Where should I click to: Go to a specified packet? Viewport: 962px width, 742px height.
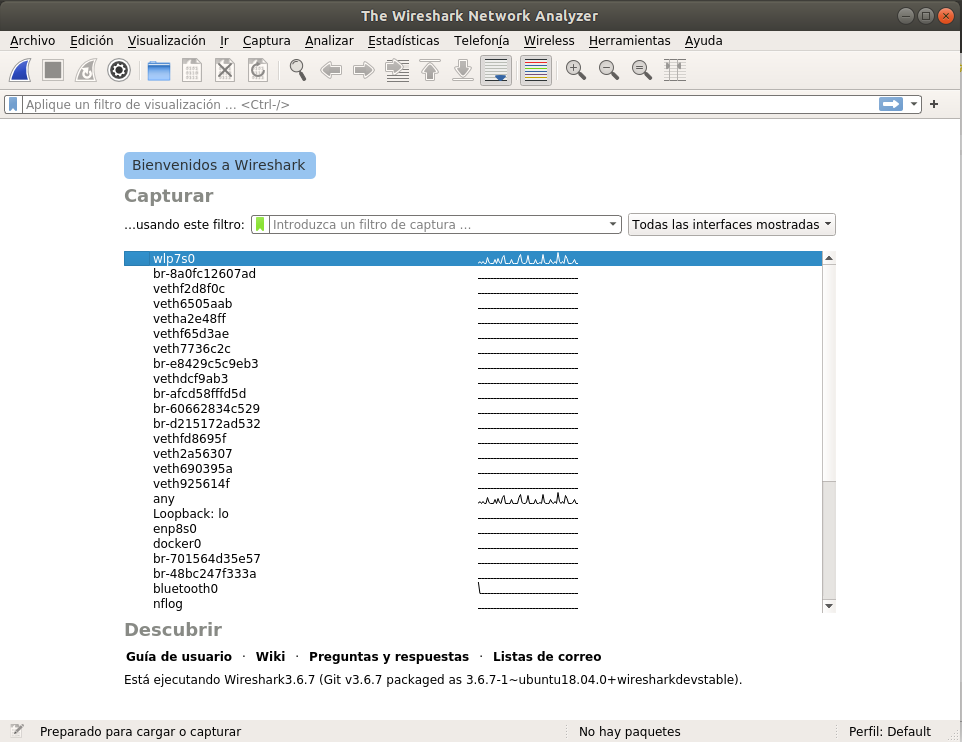click(397, 70)
